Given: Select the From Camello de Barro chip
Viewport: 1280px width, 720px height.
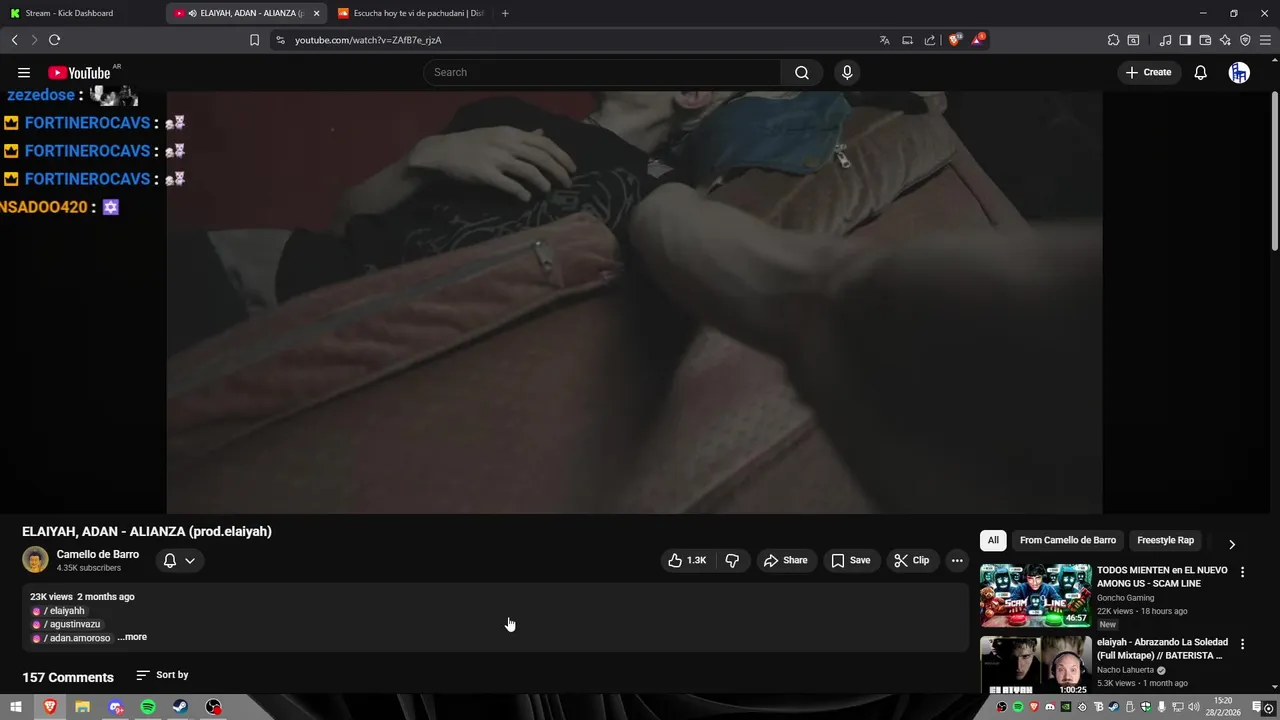Looking at the screenshot, I should click(1068, 540).
